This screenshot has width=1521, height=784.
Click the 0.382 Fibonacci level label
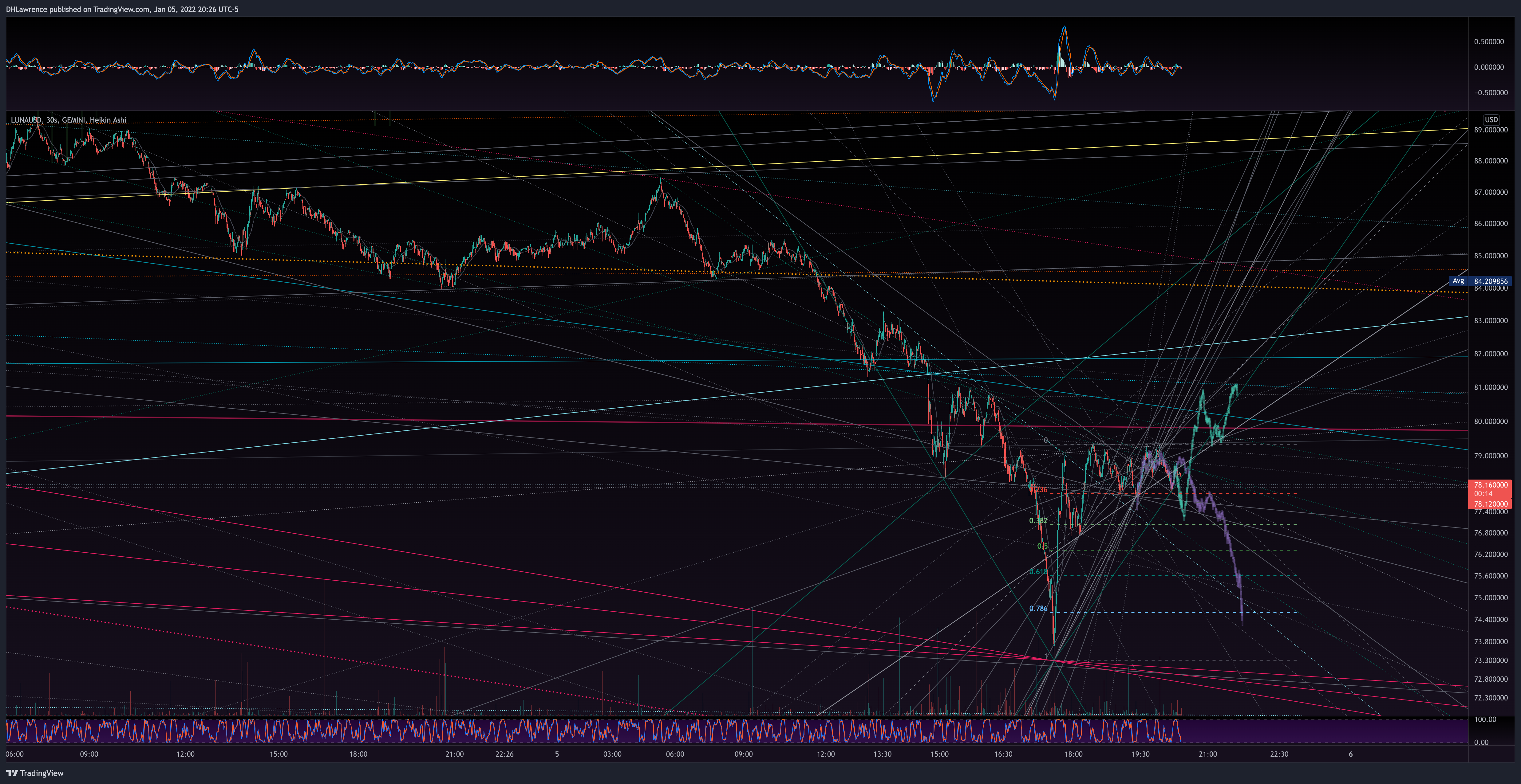(x=1038, y=520)
